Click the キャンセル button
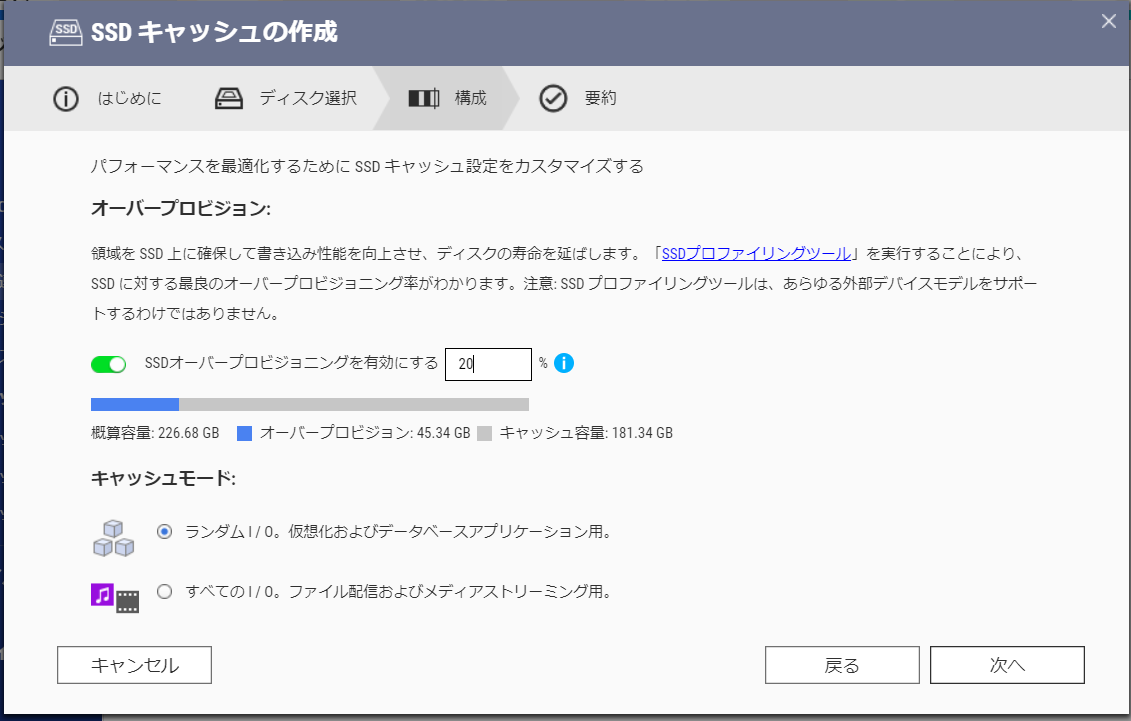This screenshot has height=721, width=1131. click(x=134, y=665)
